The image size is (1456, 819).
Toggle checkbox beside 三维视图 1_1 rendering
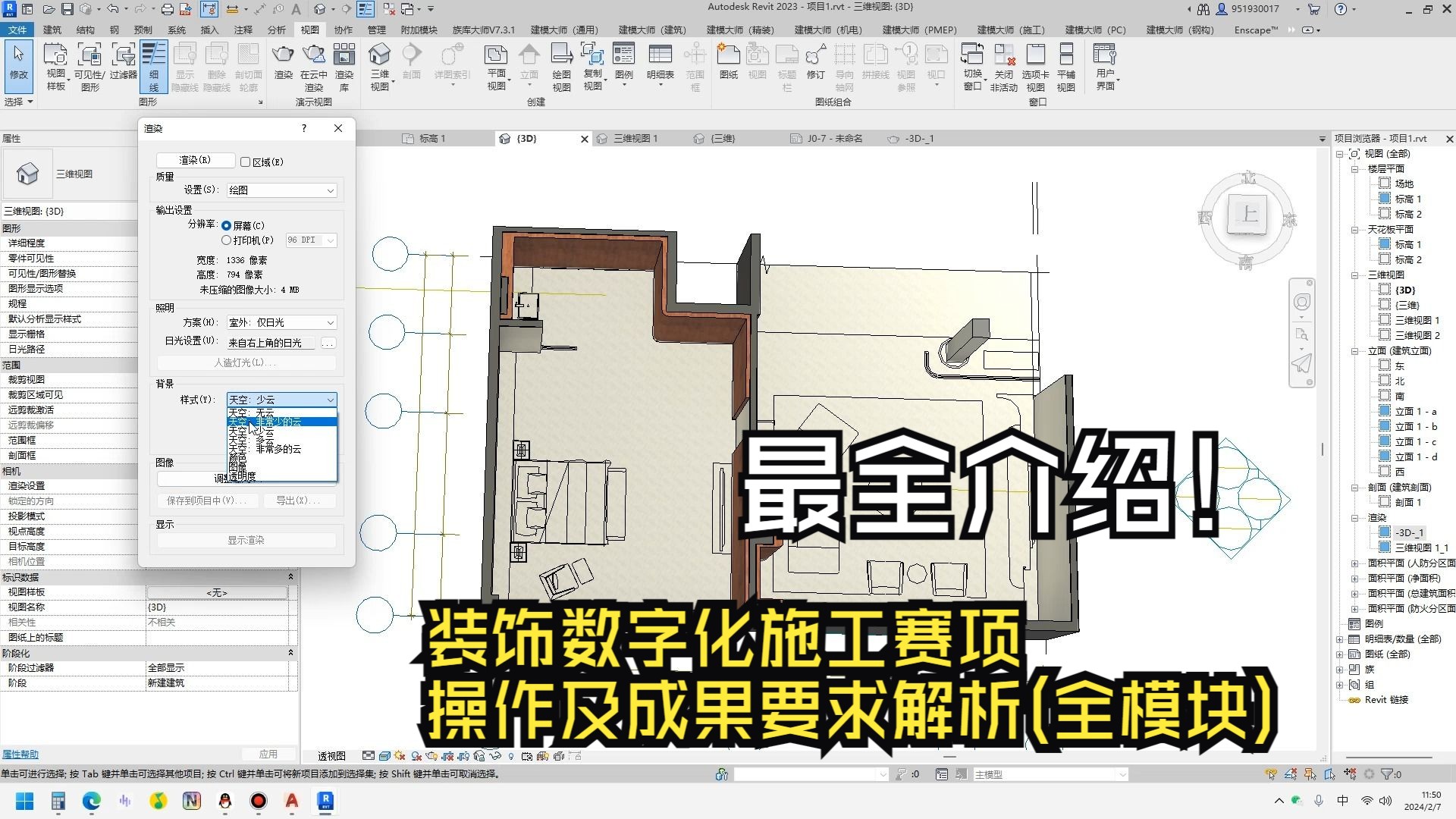coord(1385,548)
